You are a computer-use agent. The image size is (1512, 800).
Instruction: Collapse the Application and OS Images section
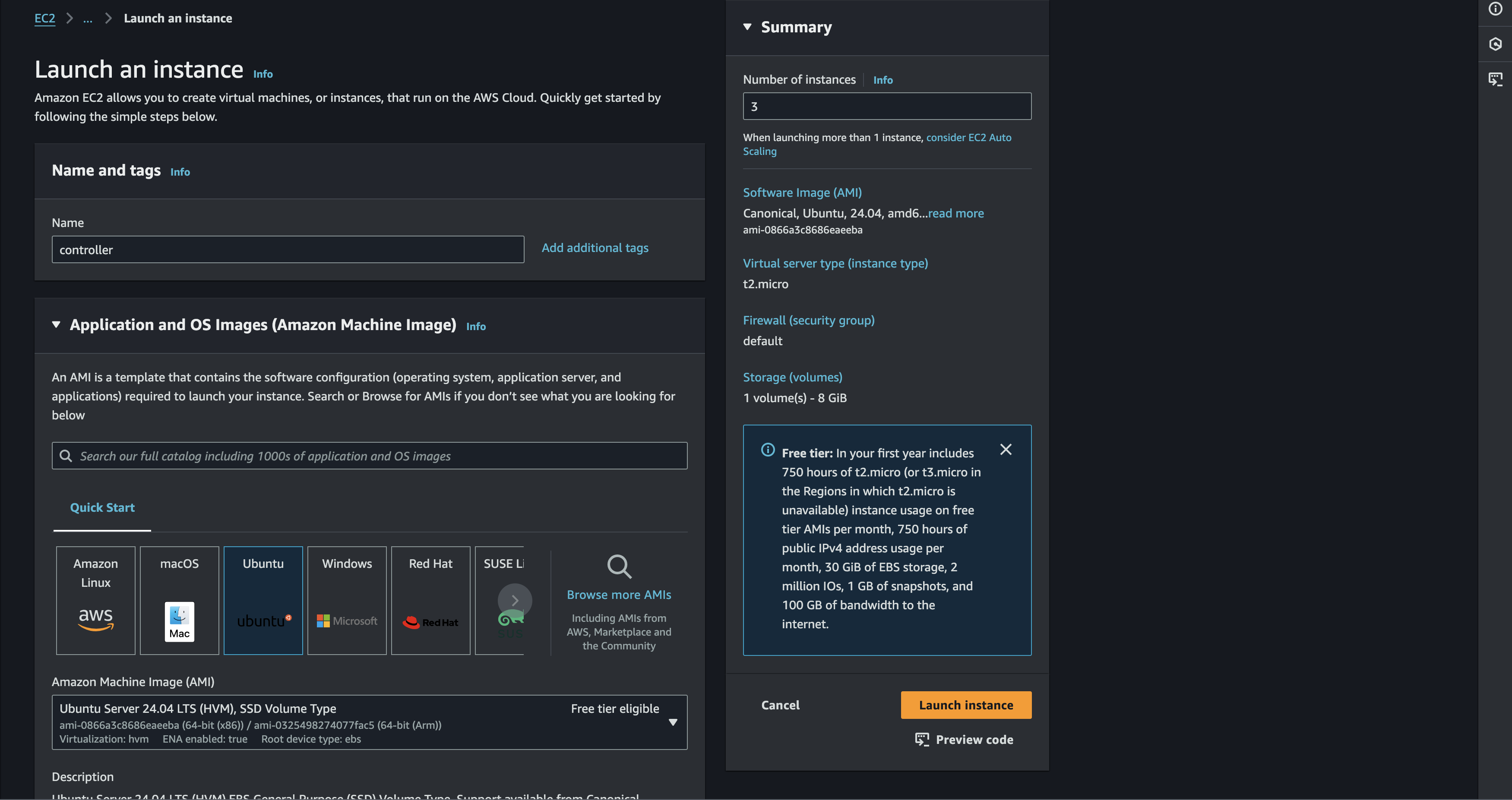(57, 324)
